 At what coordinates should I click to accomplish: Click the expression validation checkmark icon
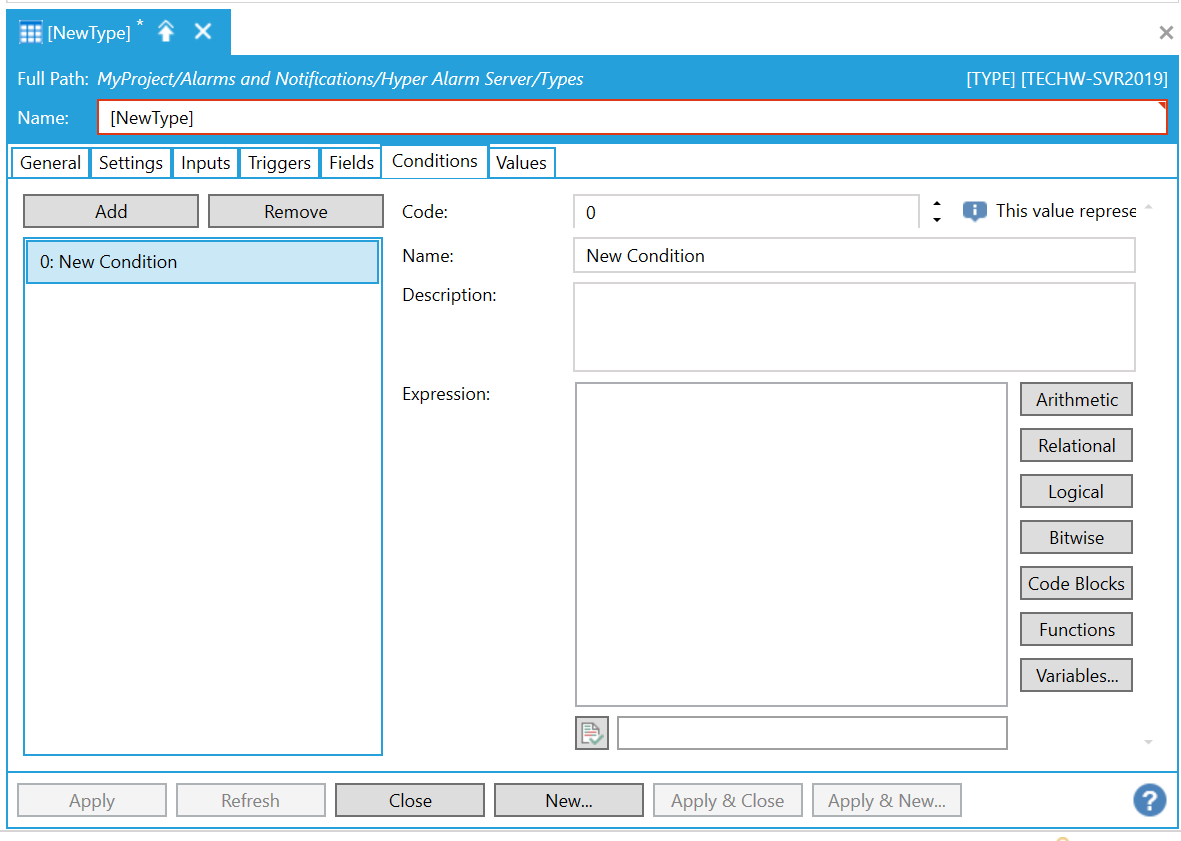click(592, 733)
